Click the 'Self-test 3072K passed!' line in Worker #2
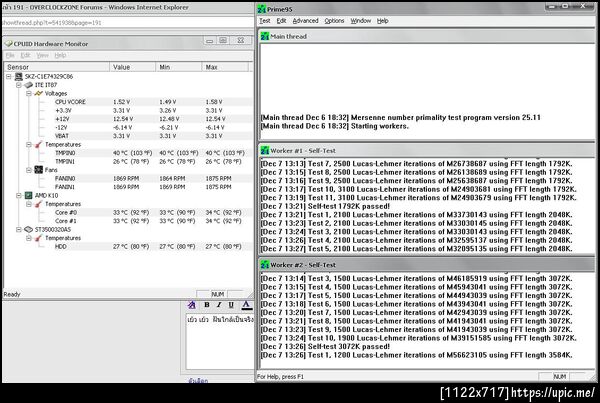The image size is (600, 403). (325, 346)
